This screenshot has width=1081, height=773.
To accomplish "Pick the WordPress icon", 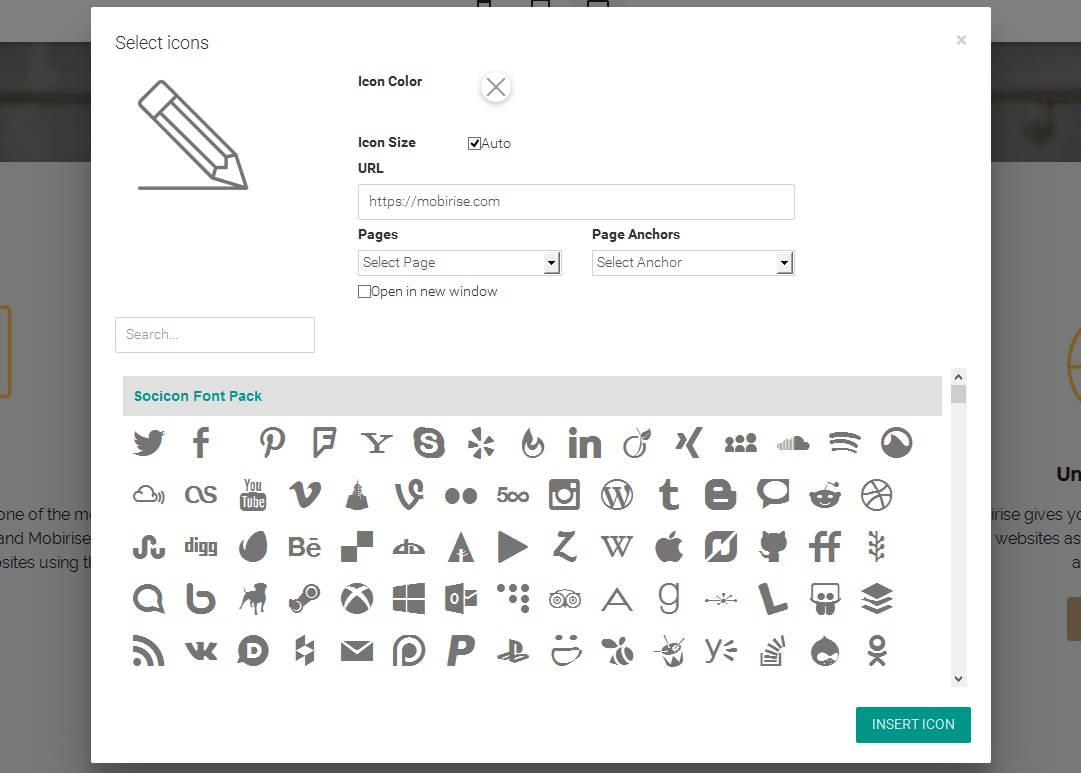I will 617,494.
